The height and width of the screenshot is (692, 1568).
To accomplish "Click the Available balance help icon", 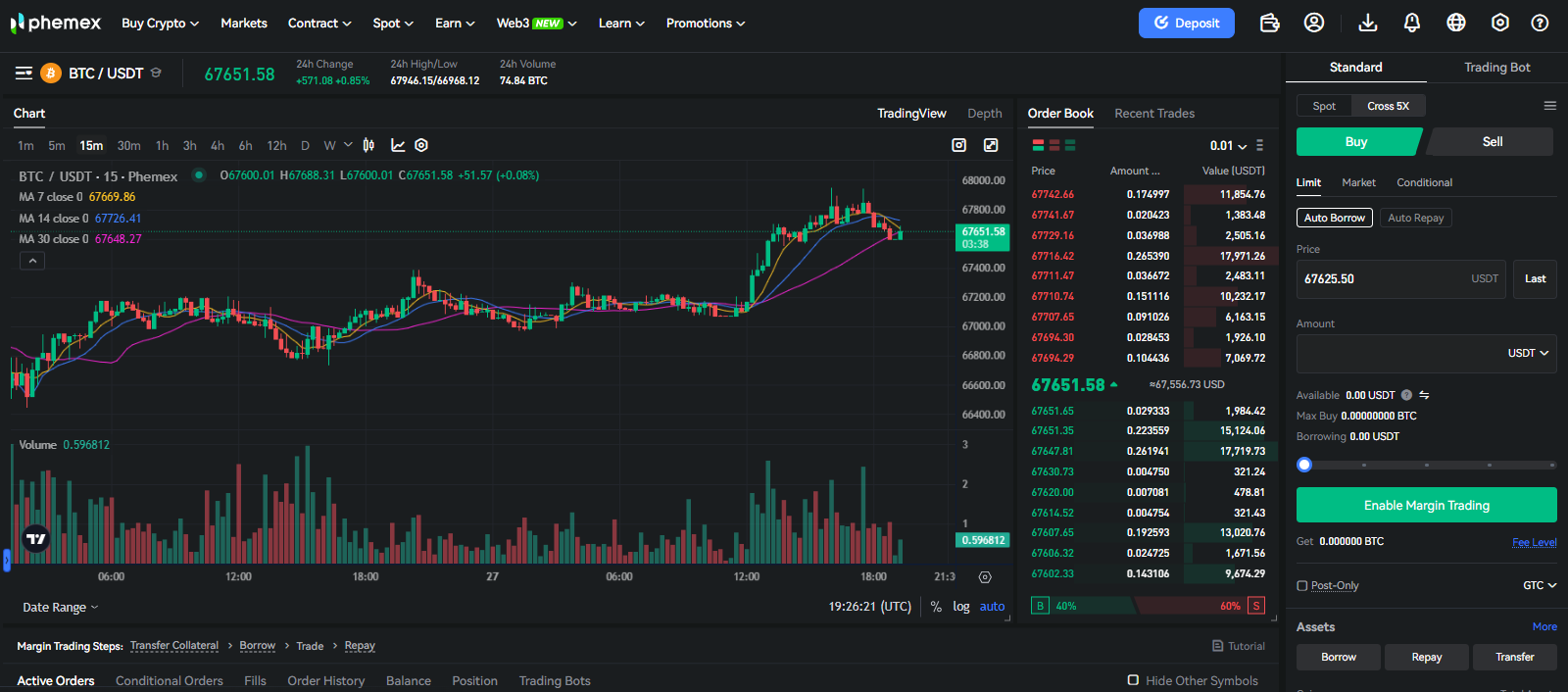I will (1406, 395).
